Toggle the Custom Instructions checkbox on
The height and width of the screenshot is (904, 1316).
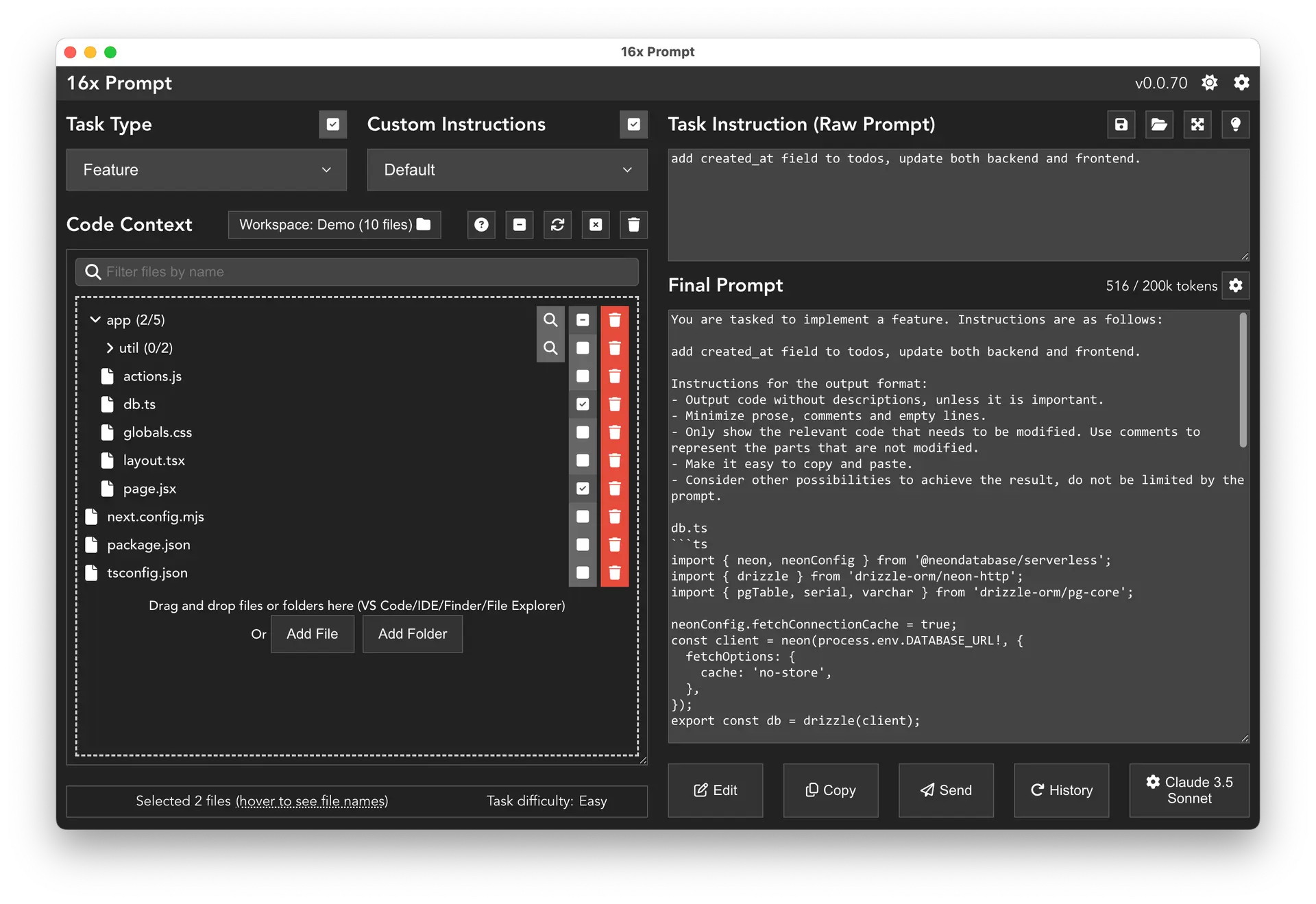tap(634, 124)
